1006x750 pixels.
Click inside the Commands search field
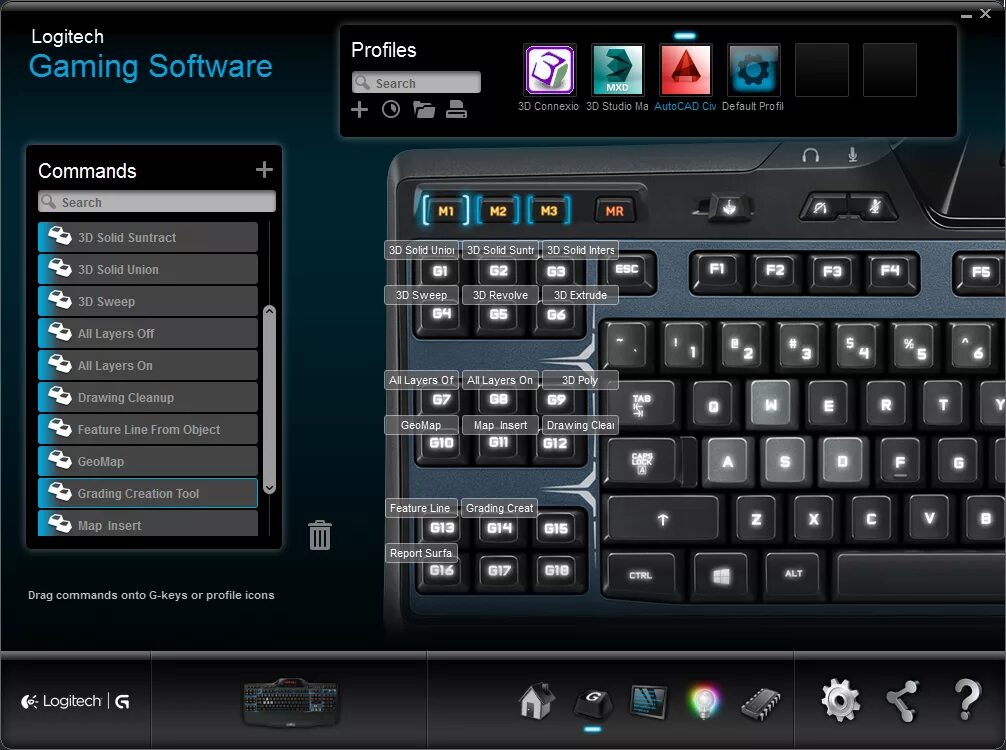coord(157,201)
